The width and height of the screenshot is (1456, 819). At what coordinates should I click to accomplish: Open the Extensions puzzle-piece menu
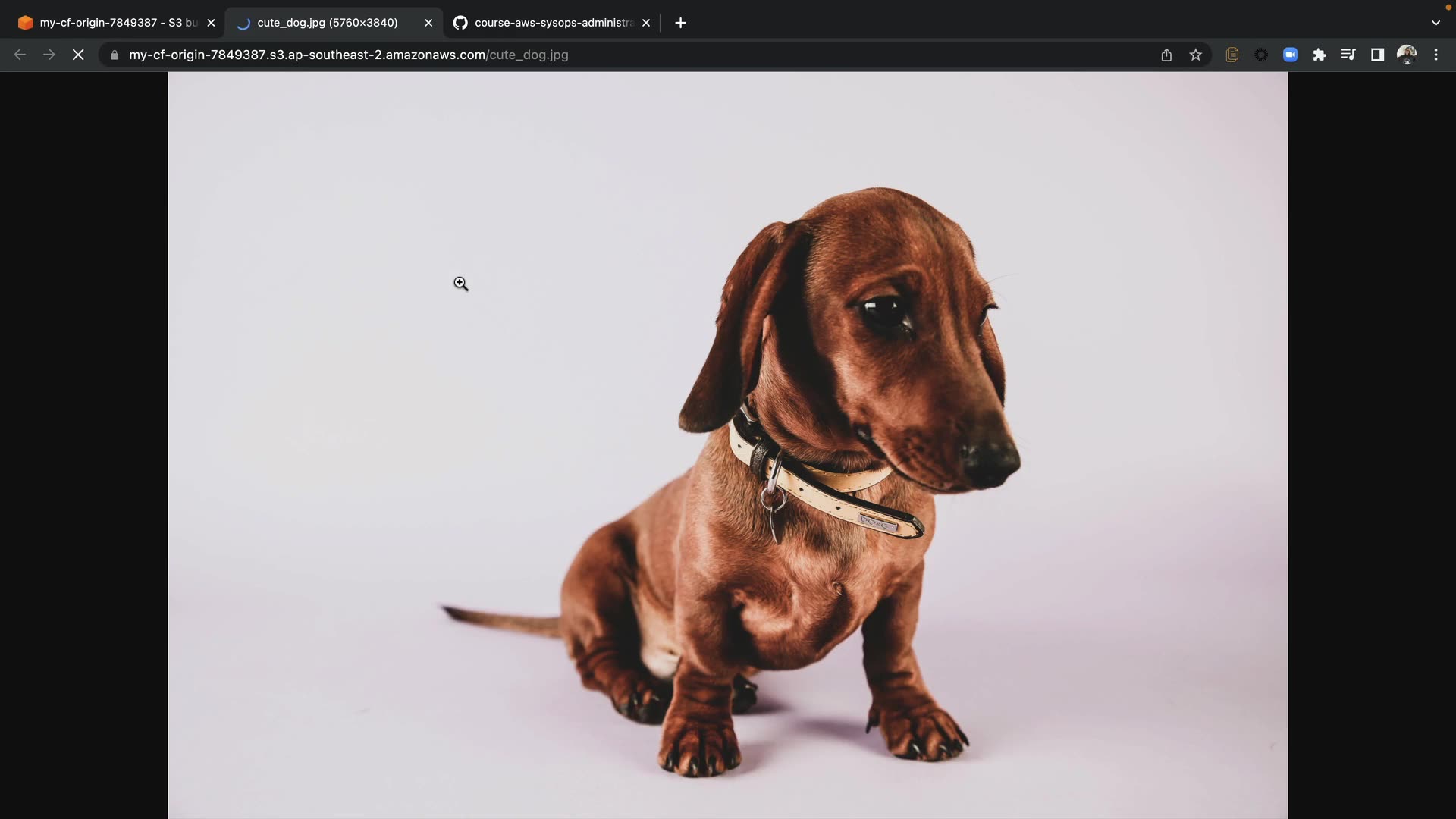pos(1319,55)
